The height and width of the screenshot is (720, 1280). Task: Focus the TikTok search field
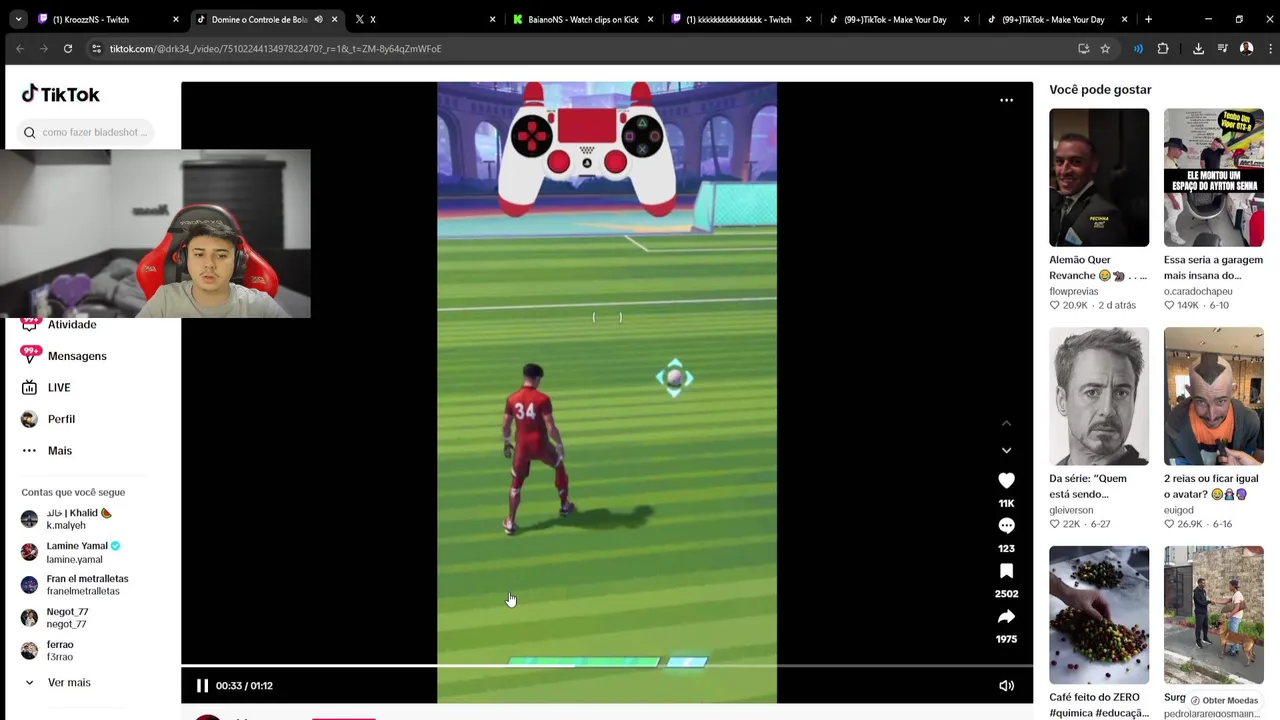click(x=86, y=132)
